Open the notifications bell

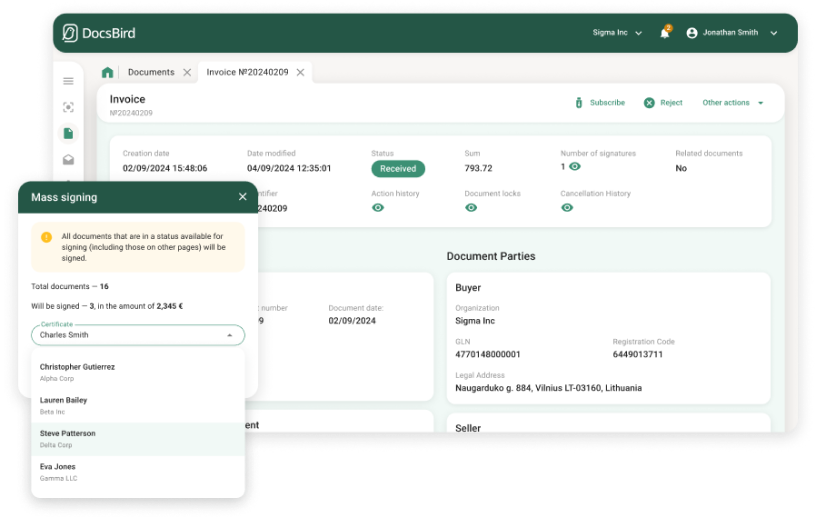(664, 33)
